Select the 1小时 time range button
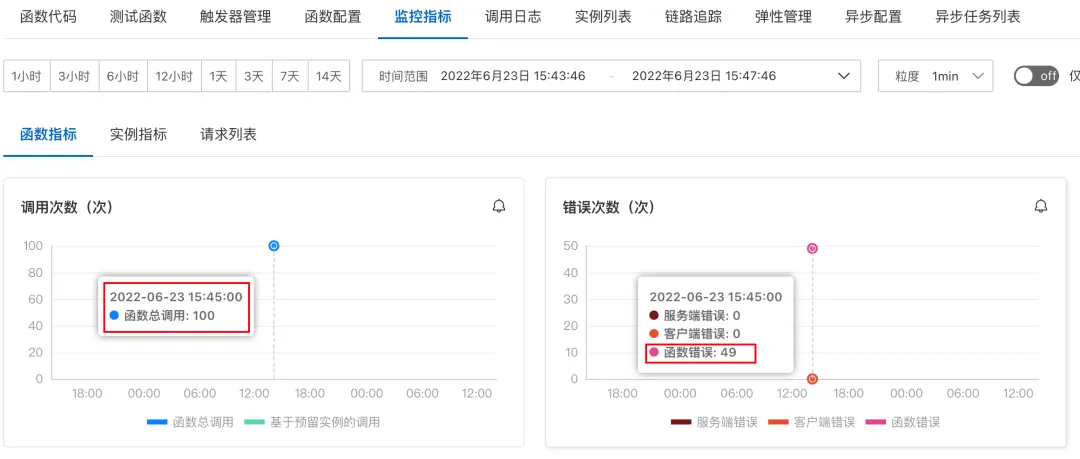This screenshot has width=1080, height=459. point(27,76)
